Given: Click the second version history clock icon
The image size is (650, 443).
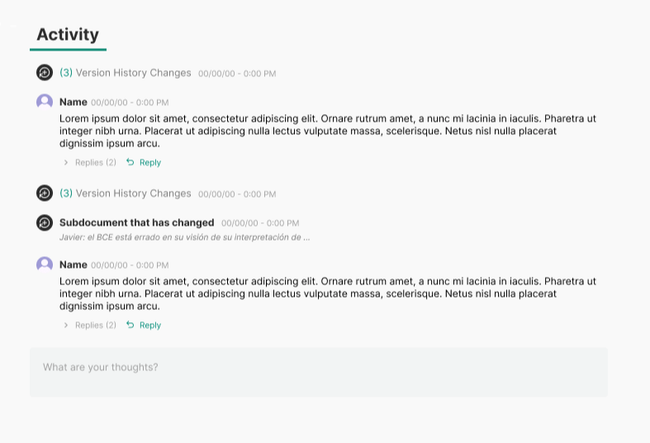Looking at the screenshot, I should [44, 193].
